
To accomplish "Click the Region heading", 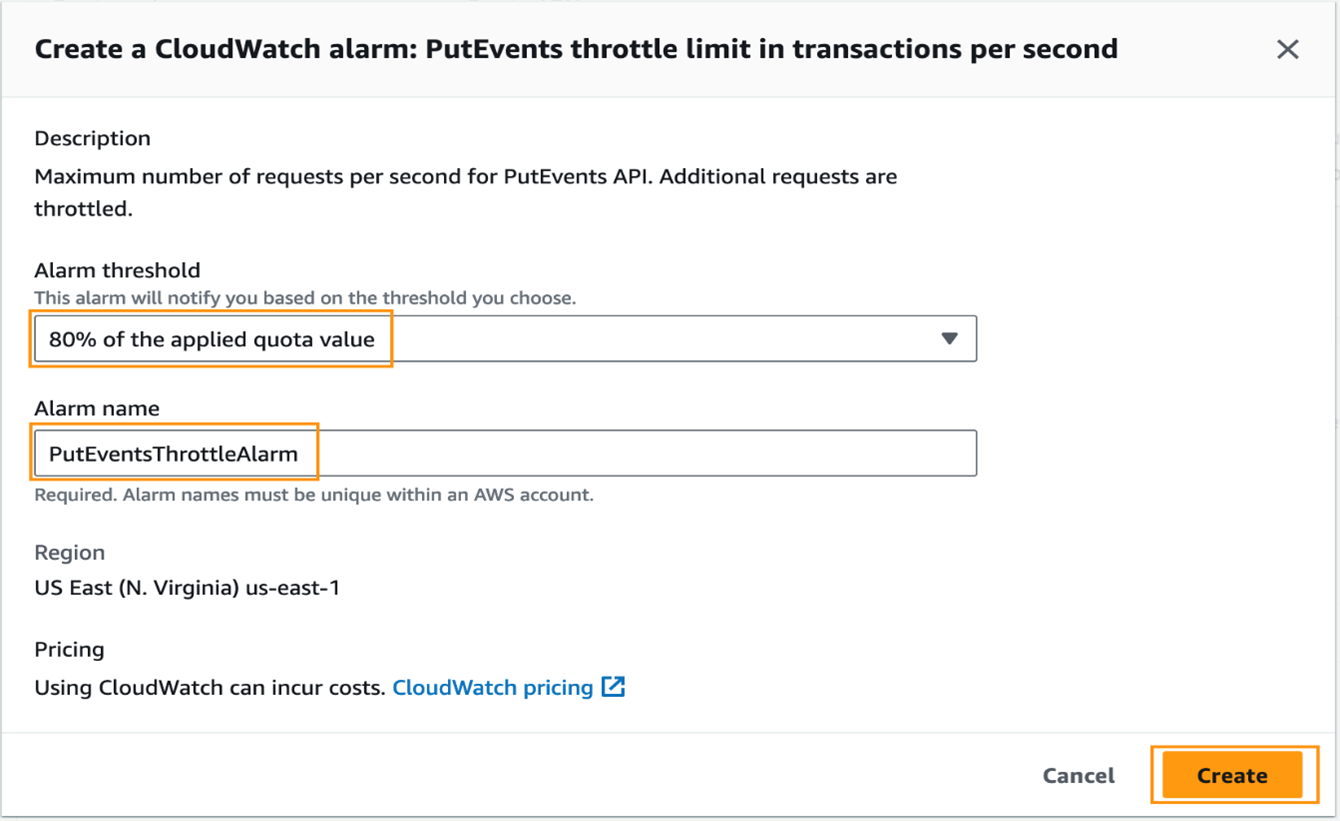I will click(69, 552).
